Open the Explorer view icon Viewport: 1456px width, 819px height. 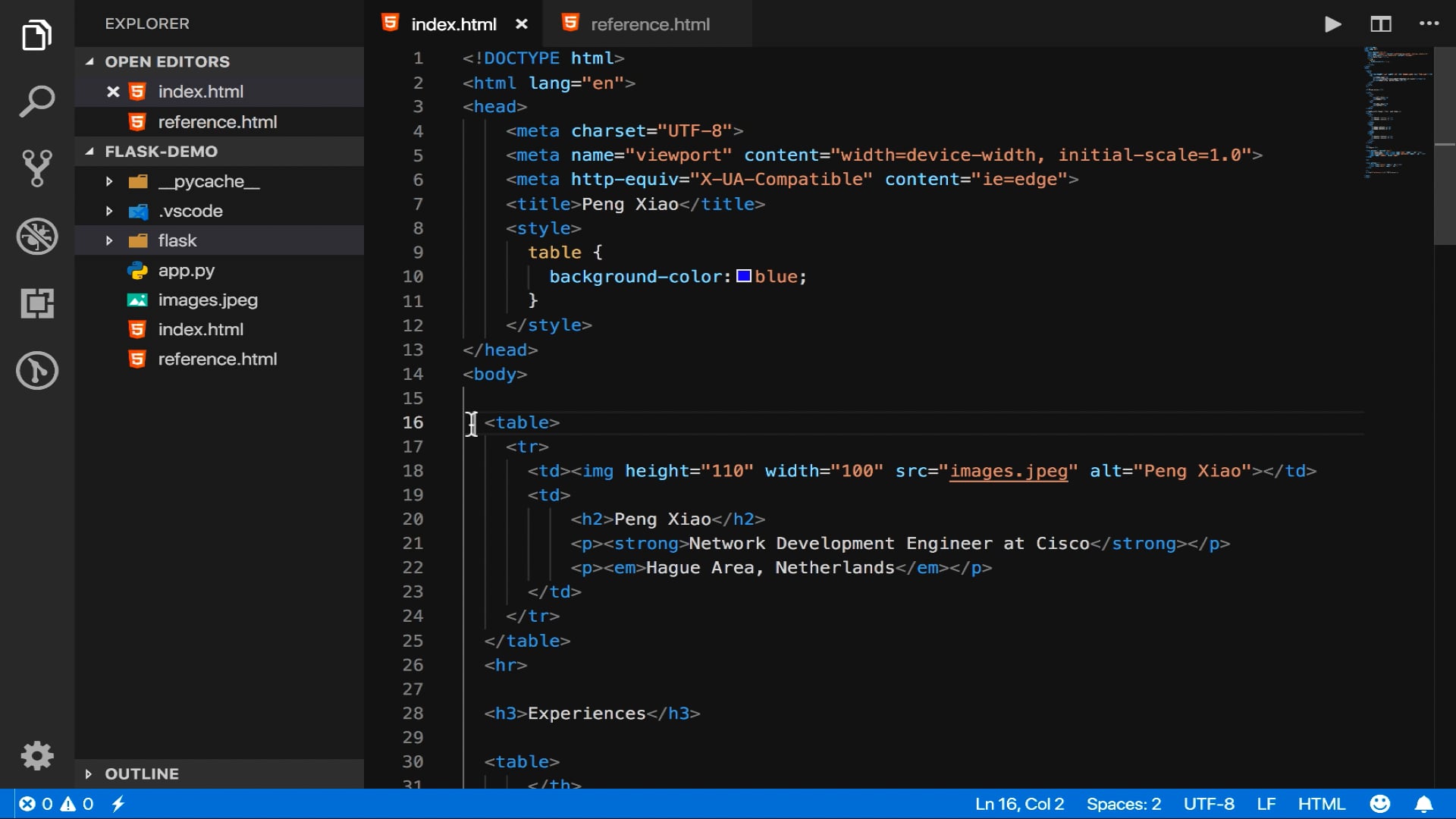click(x=36, y=36)
